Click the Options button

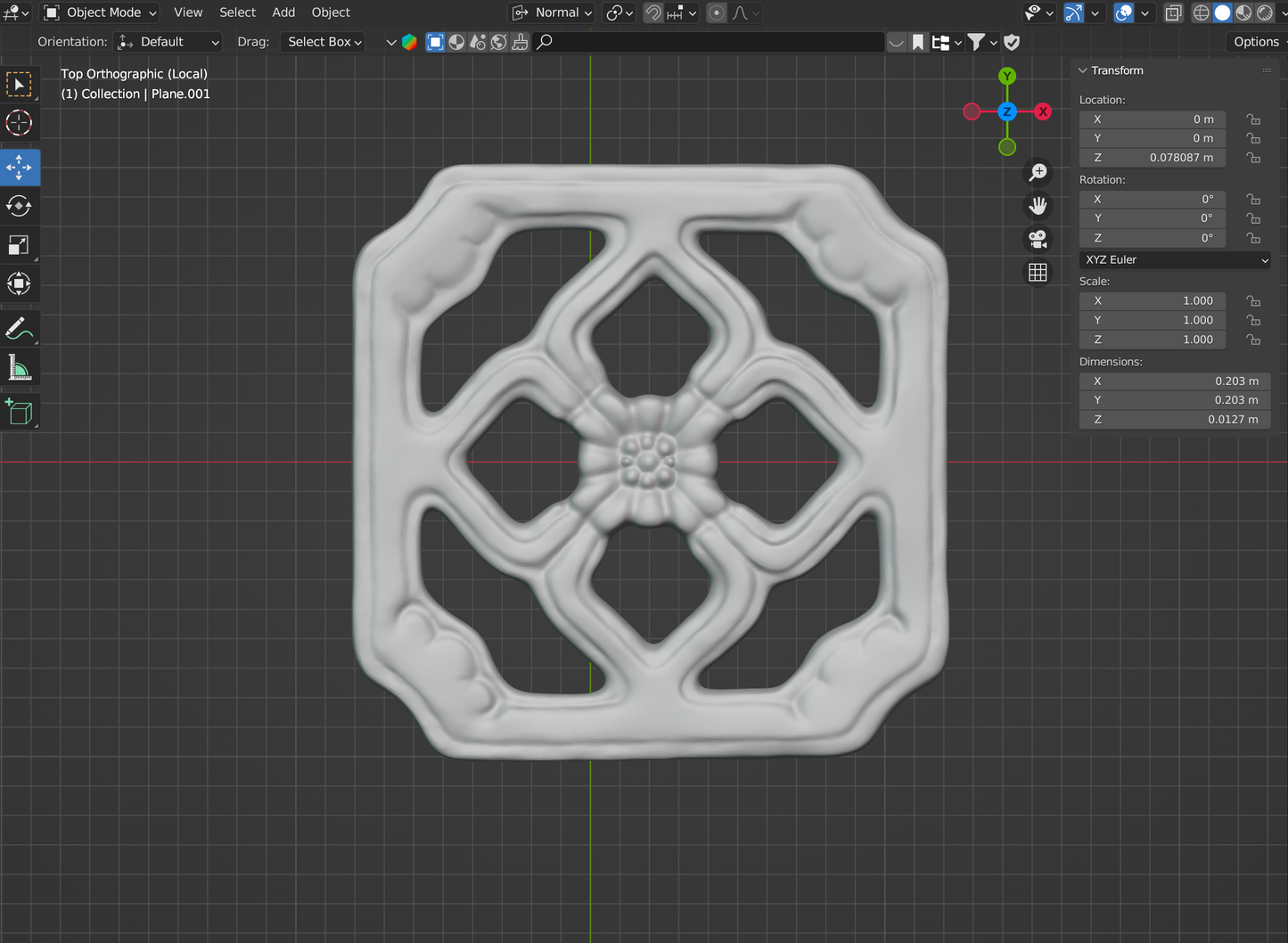tap(1256, 42)
